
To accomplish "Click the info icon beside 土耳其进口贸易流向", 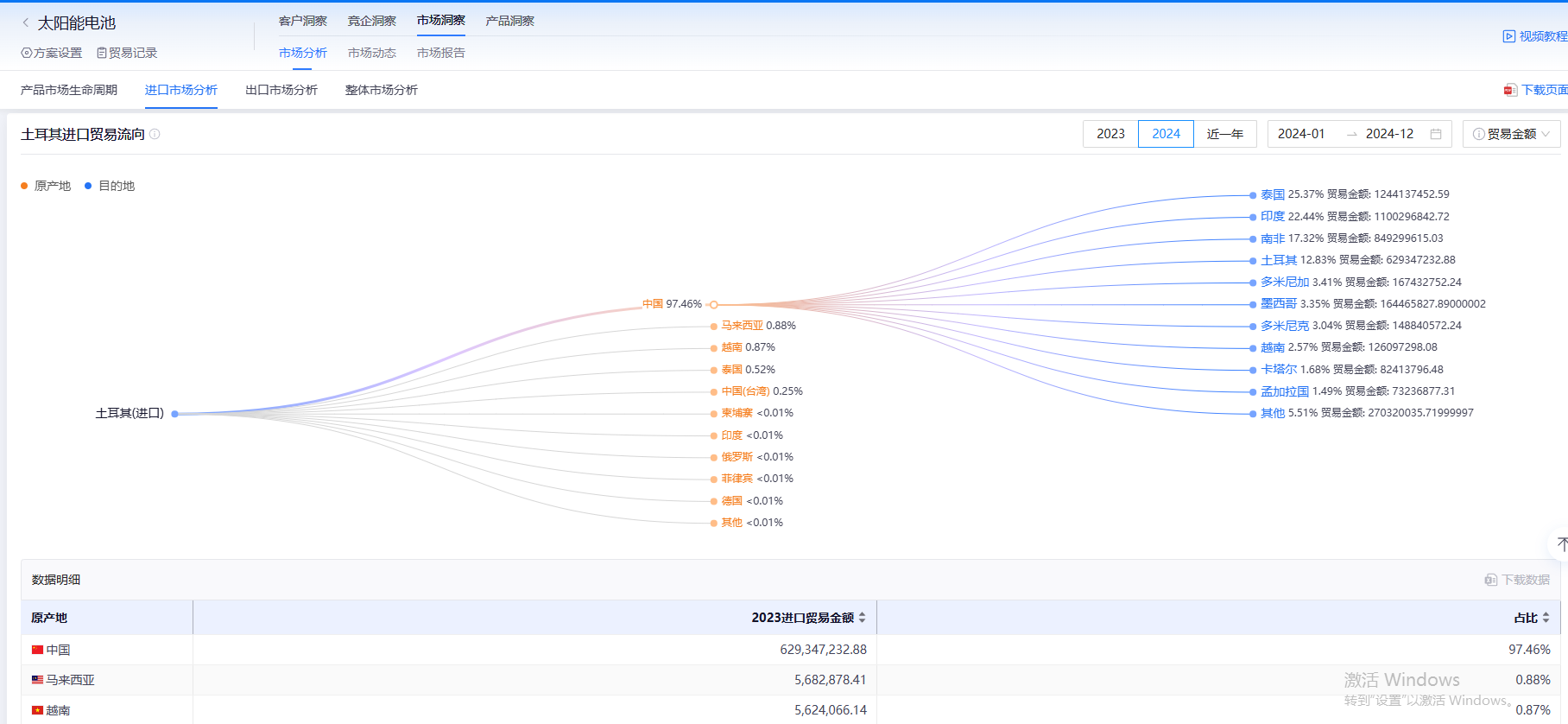I will coord(155,134).
